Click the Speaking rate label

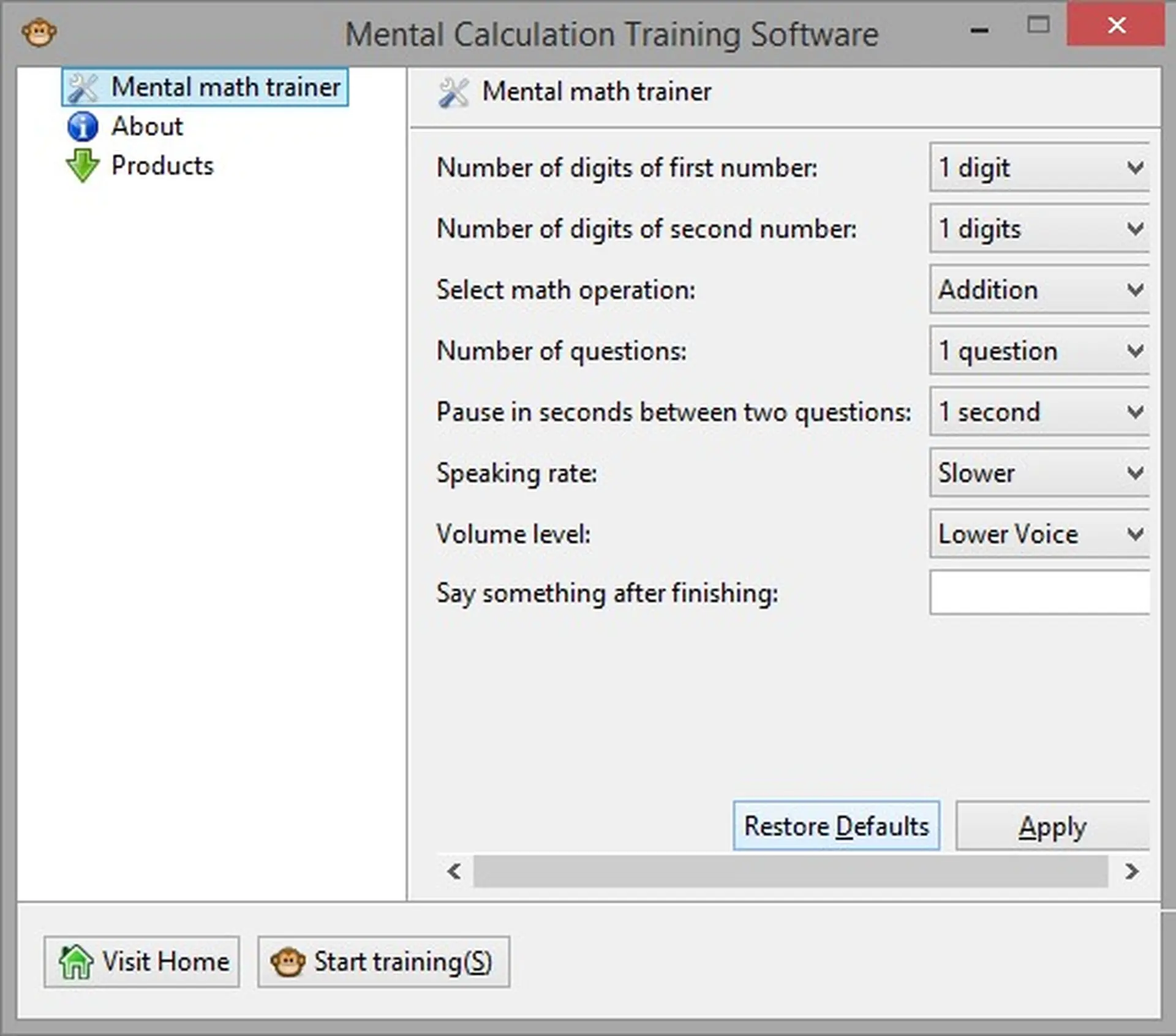[516, 473]
